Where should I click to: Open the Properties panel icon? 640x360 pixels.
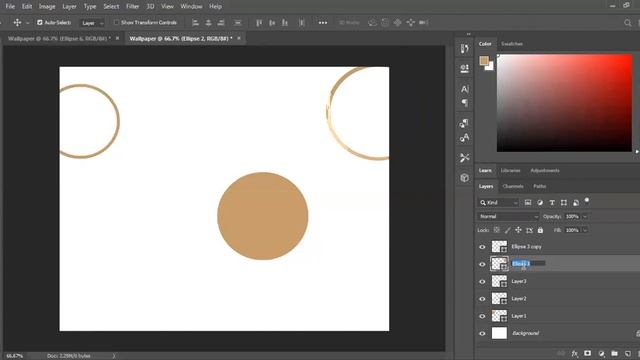pyautogui.click(x=464, y=69)
